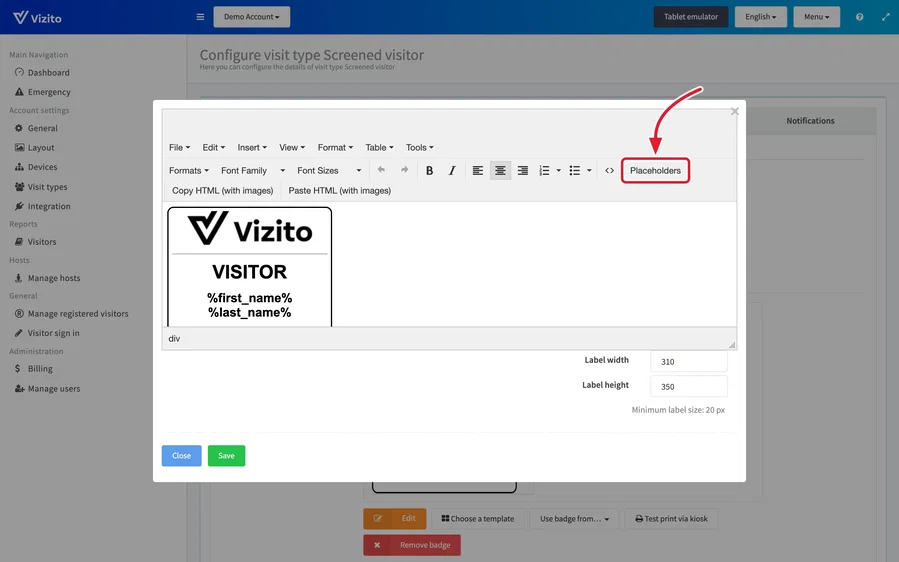Open the editor File menu
The height and width of the screenshot is (562, 899).
coord(179,147)
